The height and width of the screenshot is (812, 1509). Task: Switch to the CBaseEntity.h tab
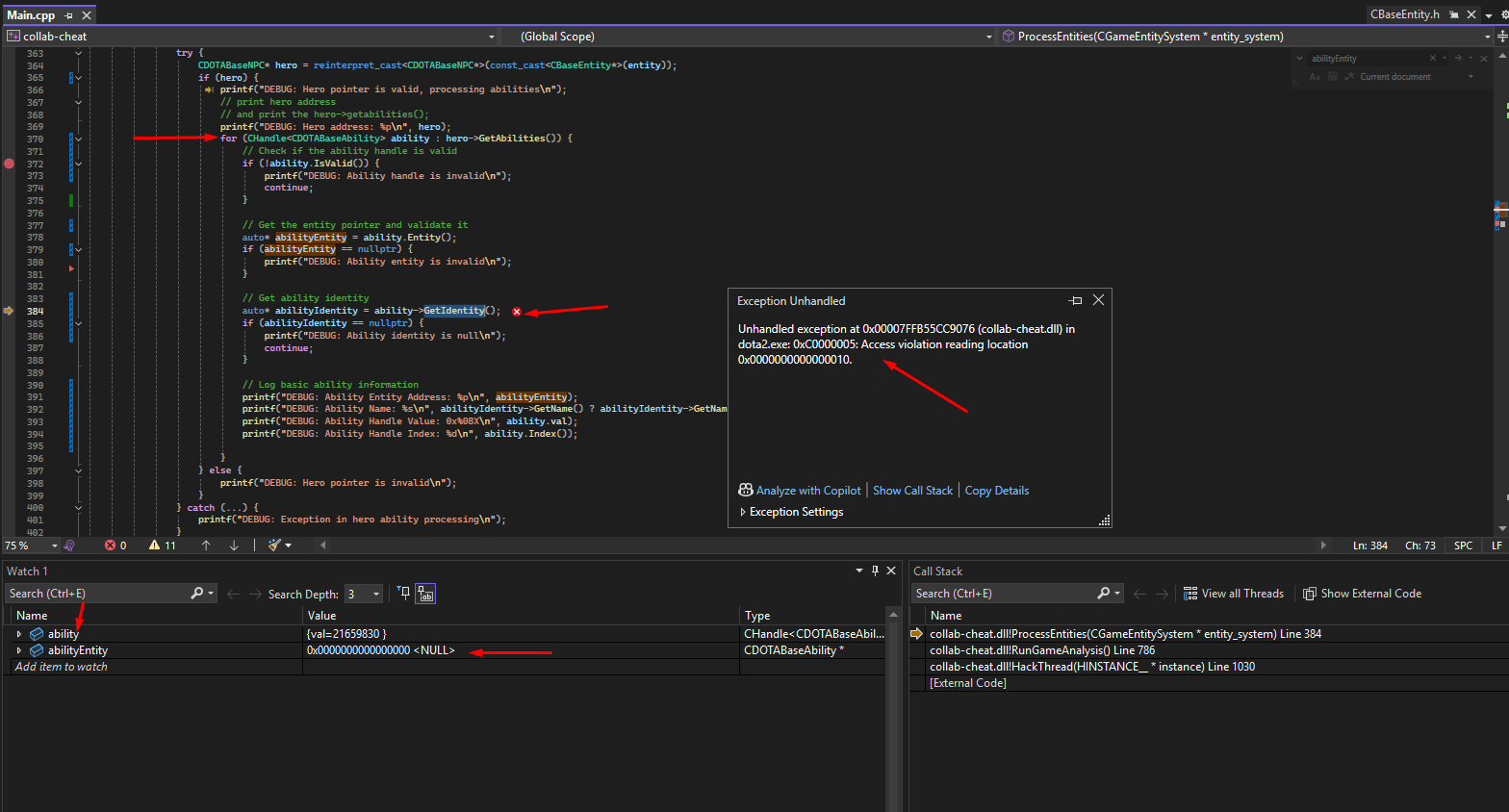(x=1404, y=14)
